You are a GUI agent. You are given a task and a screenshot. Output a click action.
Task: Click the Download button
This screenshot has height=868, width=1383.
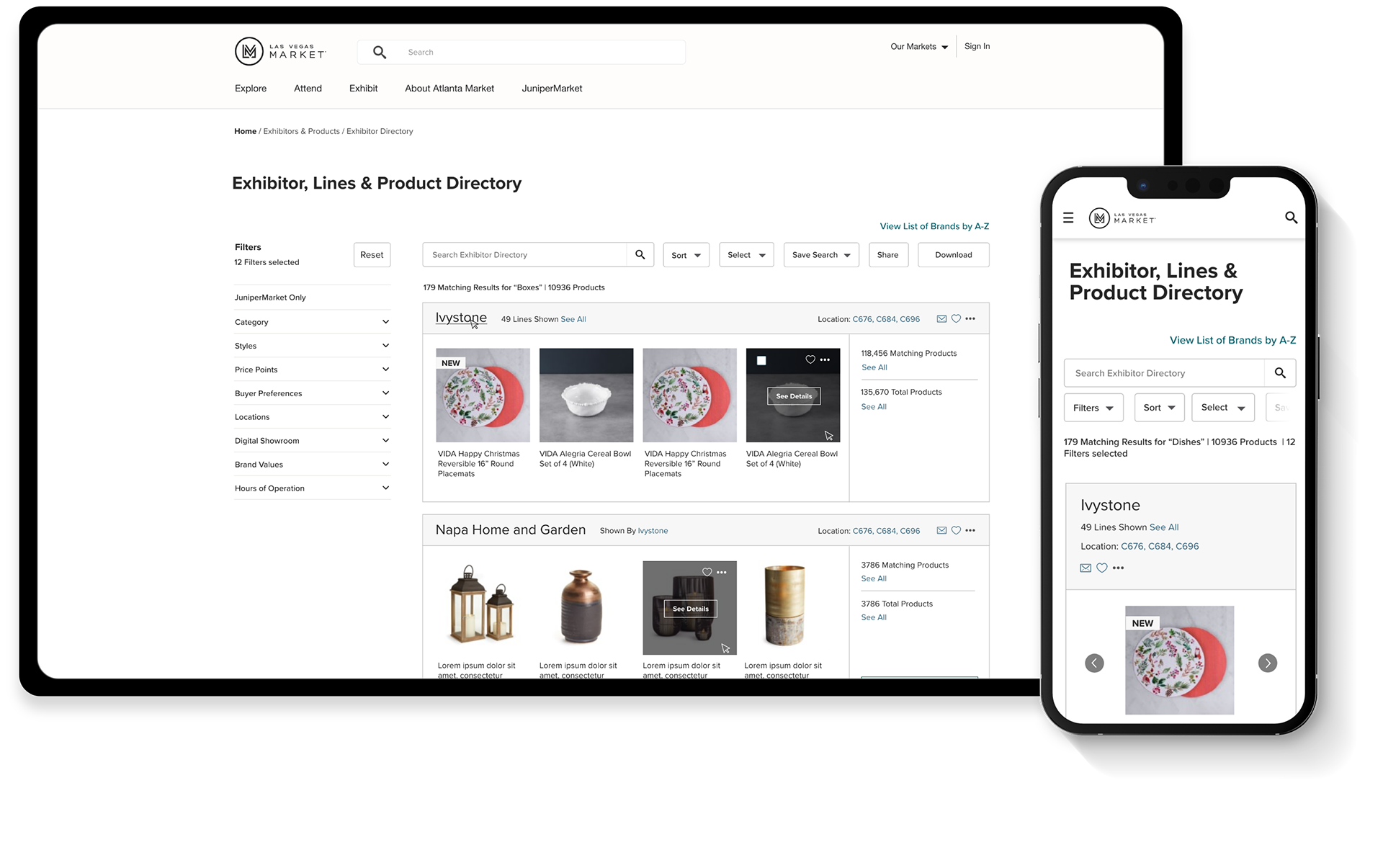click(x=954, y=255)
